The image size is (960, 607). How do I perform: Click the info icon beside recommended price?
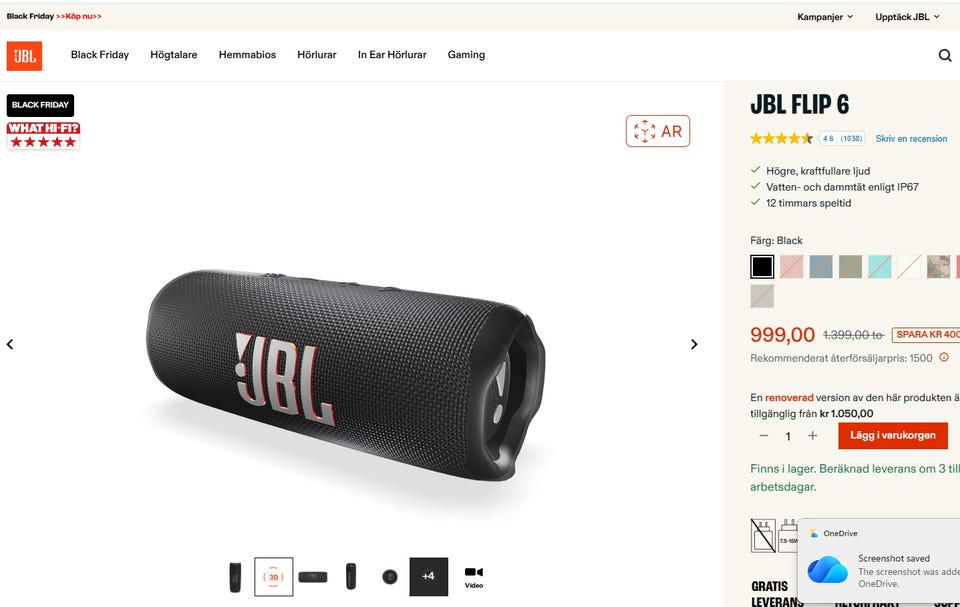tap(944, 357)
